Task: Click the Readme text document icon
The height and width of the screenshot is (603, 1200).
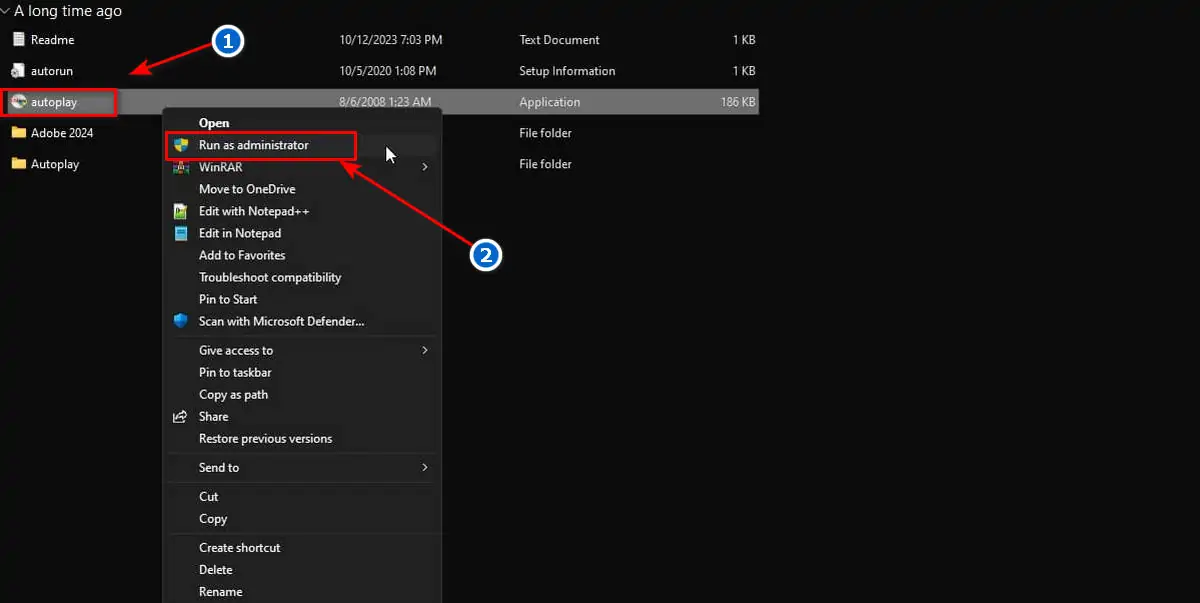Action: point(18,40)
